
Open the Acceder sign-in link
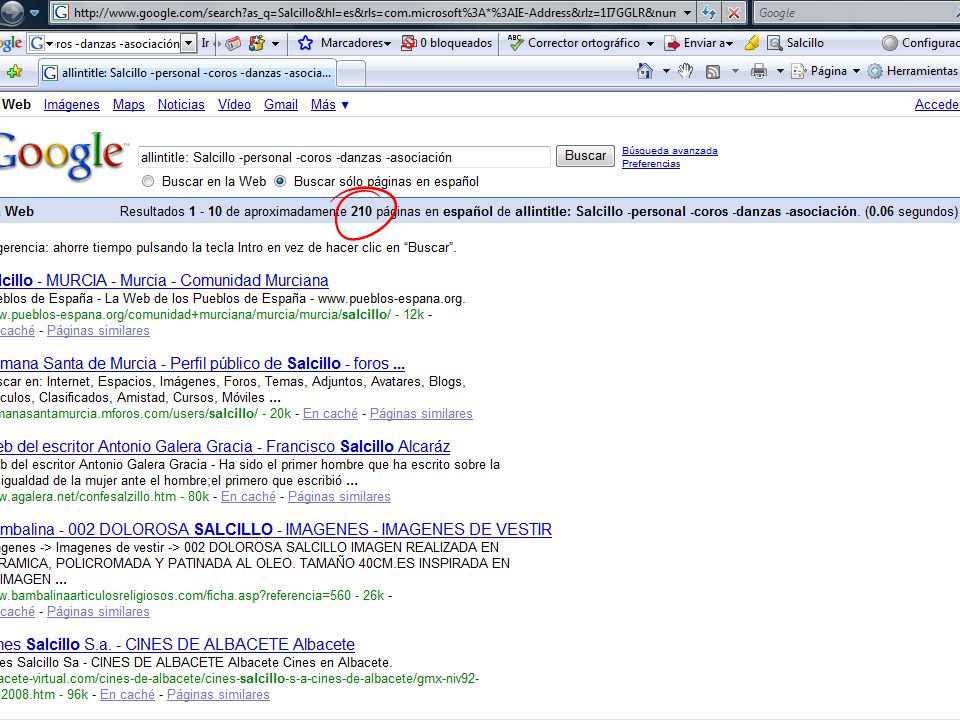[937, 105]
